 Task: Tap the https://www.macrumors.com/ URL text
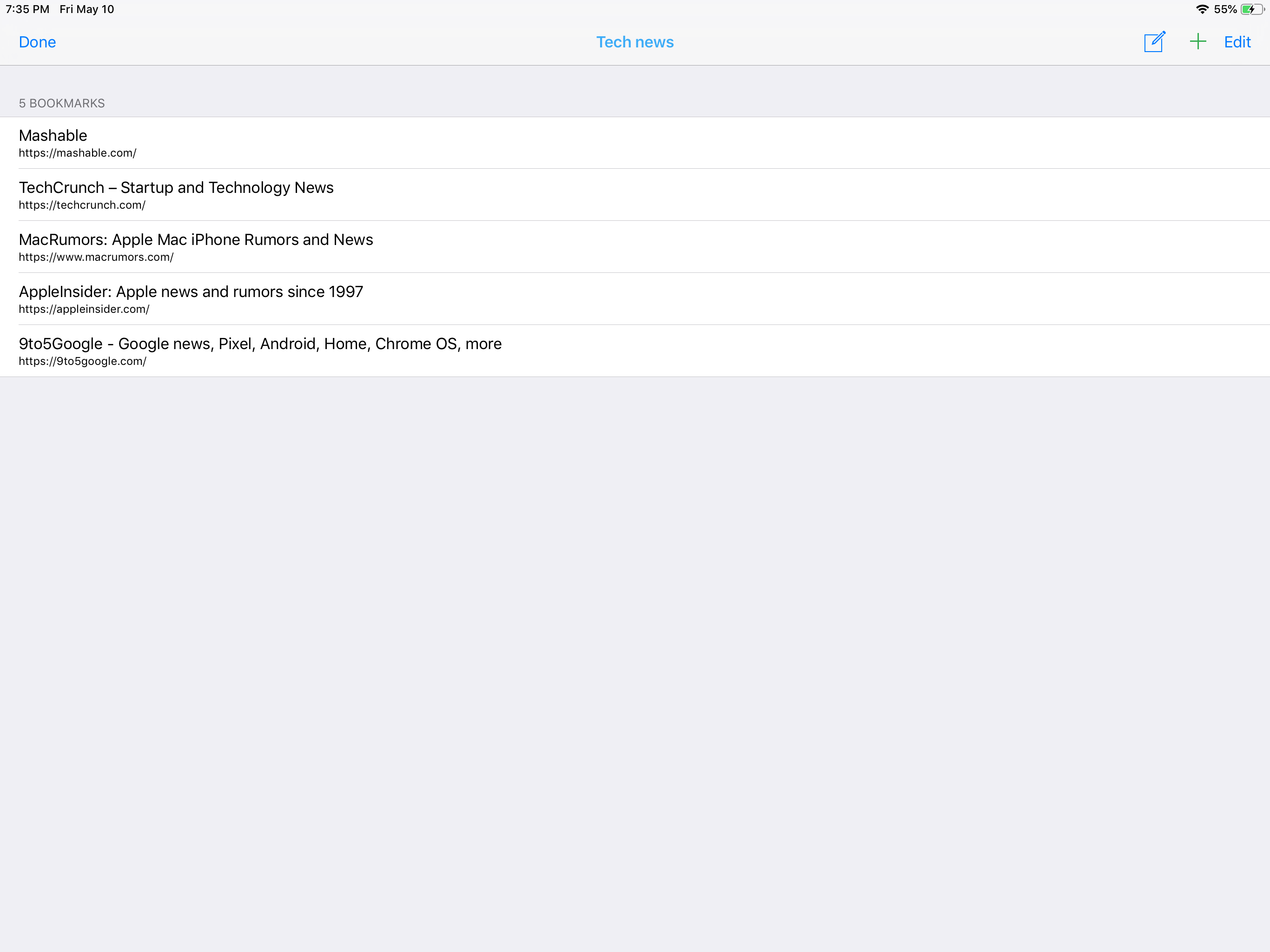tap(96, 257)
